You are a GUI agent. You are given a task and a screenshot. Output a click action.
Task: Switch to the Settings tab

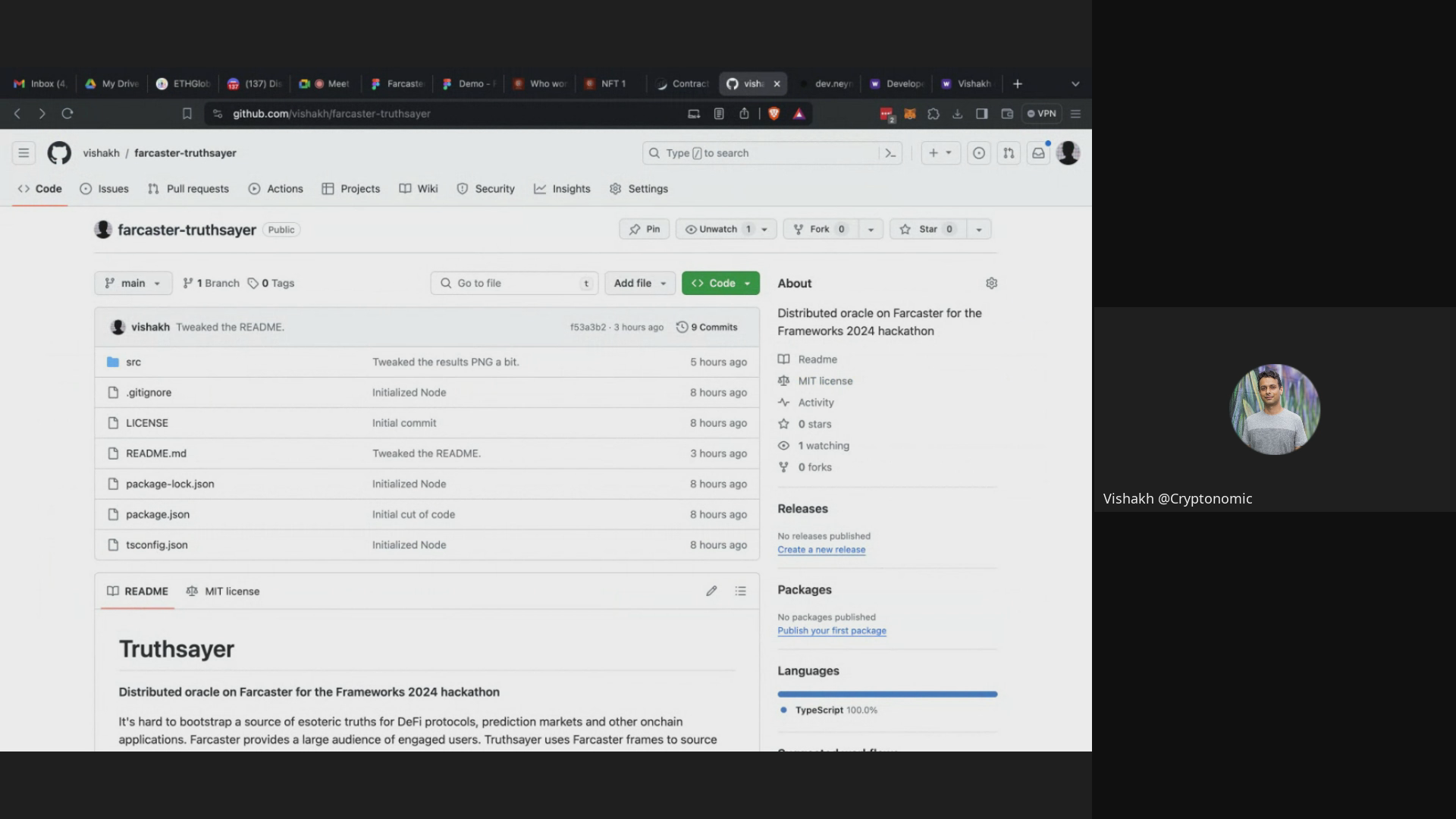639,189
